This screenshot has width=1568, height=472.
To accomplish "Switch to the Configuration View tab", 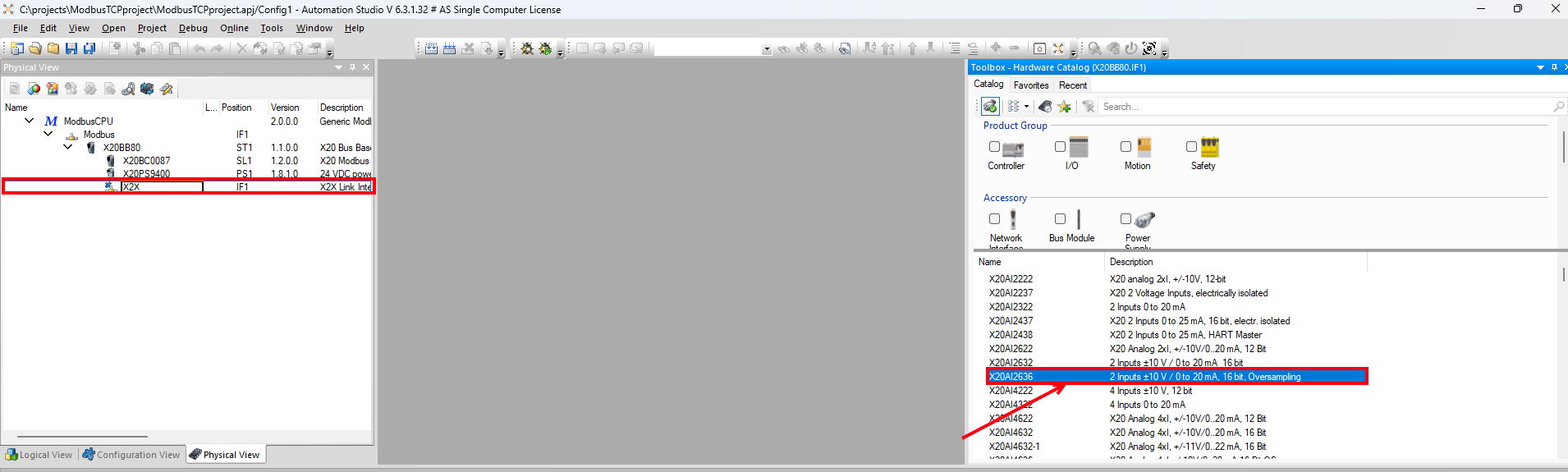I will [131, 455].
